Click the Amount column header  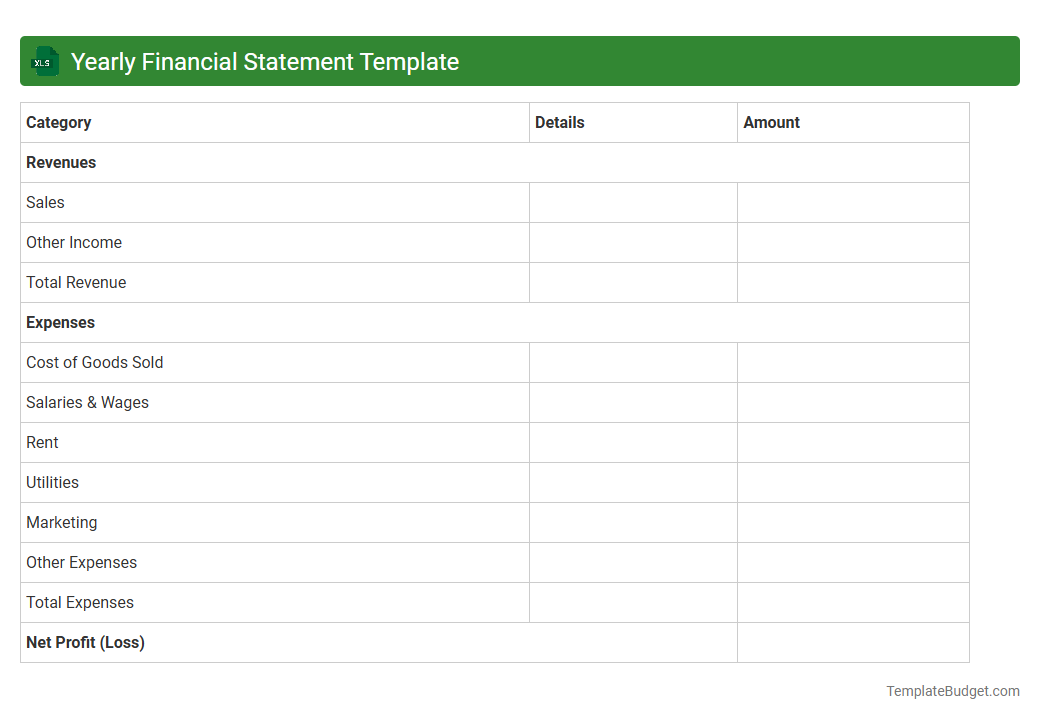coord(771,122)
